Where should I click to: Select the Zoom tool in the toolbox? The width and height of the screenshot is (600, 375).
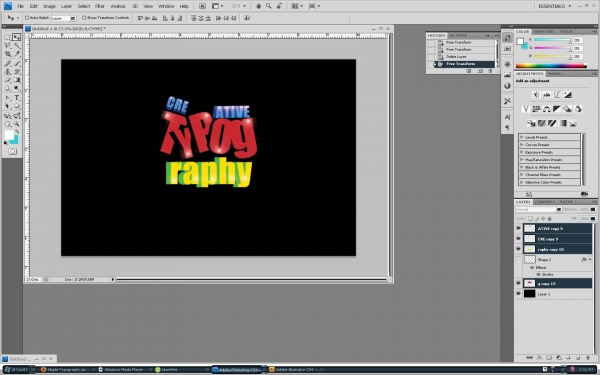click(x=17, y=124)
